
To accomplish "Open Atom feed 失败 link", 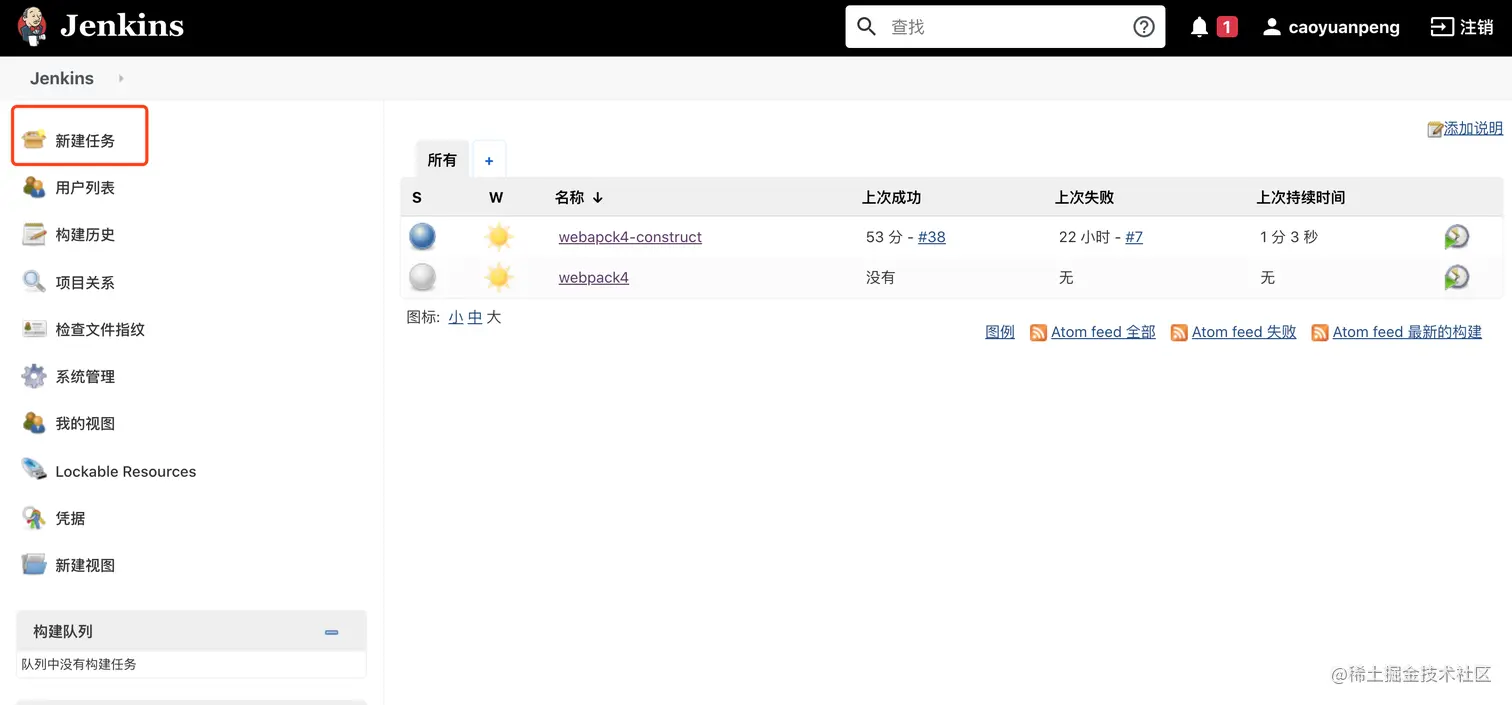I will (1244, 332).
